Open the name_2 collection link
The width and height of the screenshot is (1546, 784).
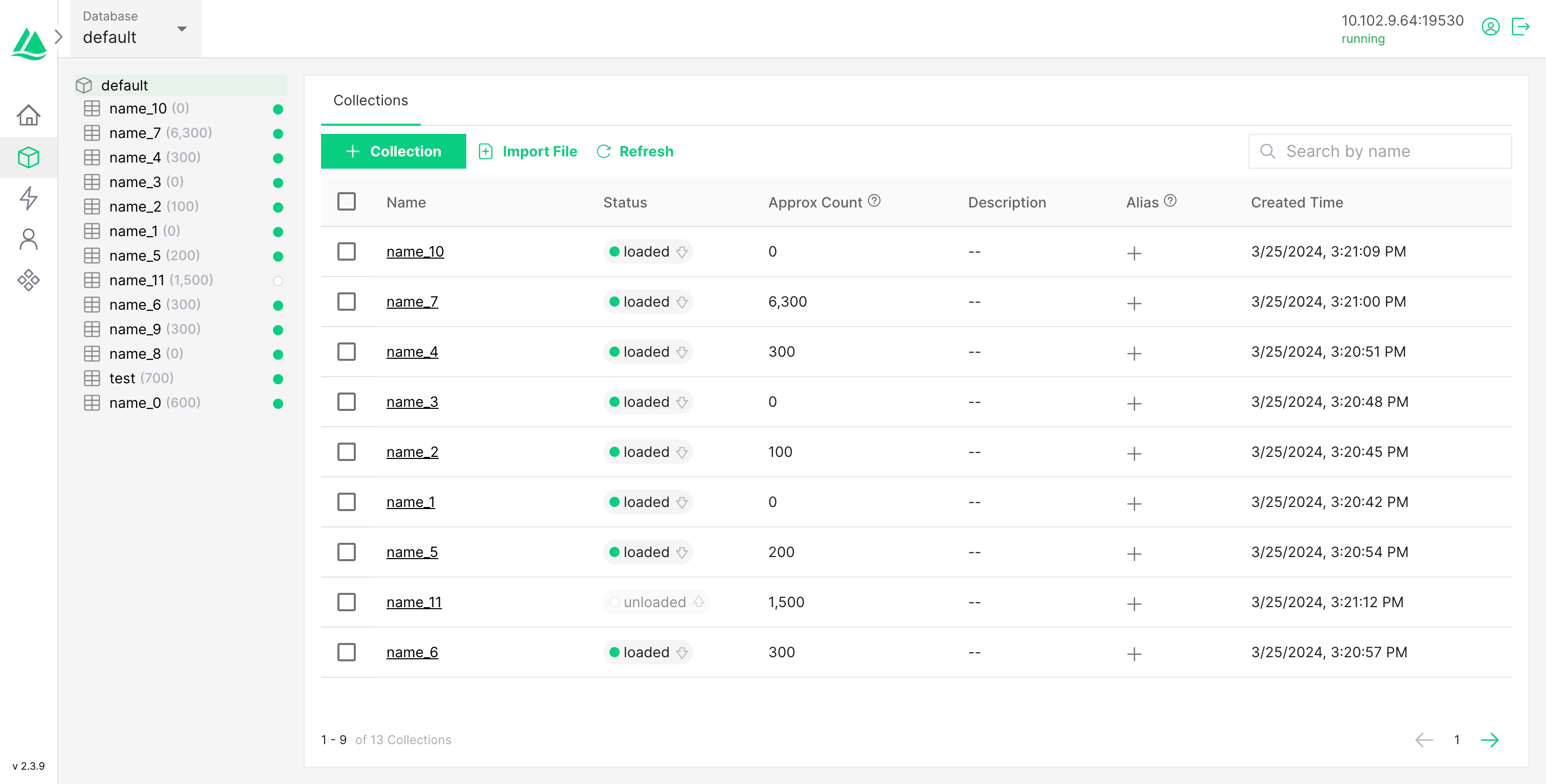coord(412,452)
